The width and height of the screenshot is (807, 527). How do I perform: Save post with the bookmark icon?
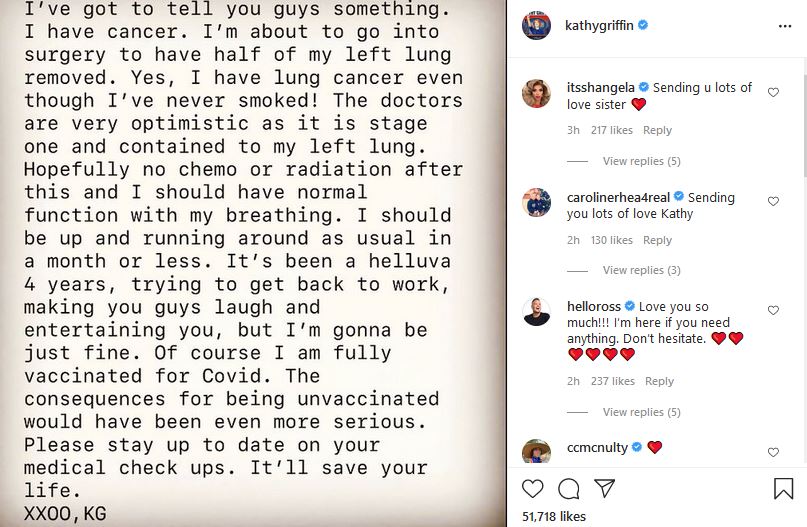pyautogui.click(x=783, y=488)
